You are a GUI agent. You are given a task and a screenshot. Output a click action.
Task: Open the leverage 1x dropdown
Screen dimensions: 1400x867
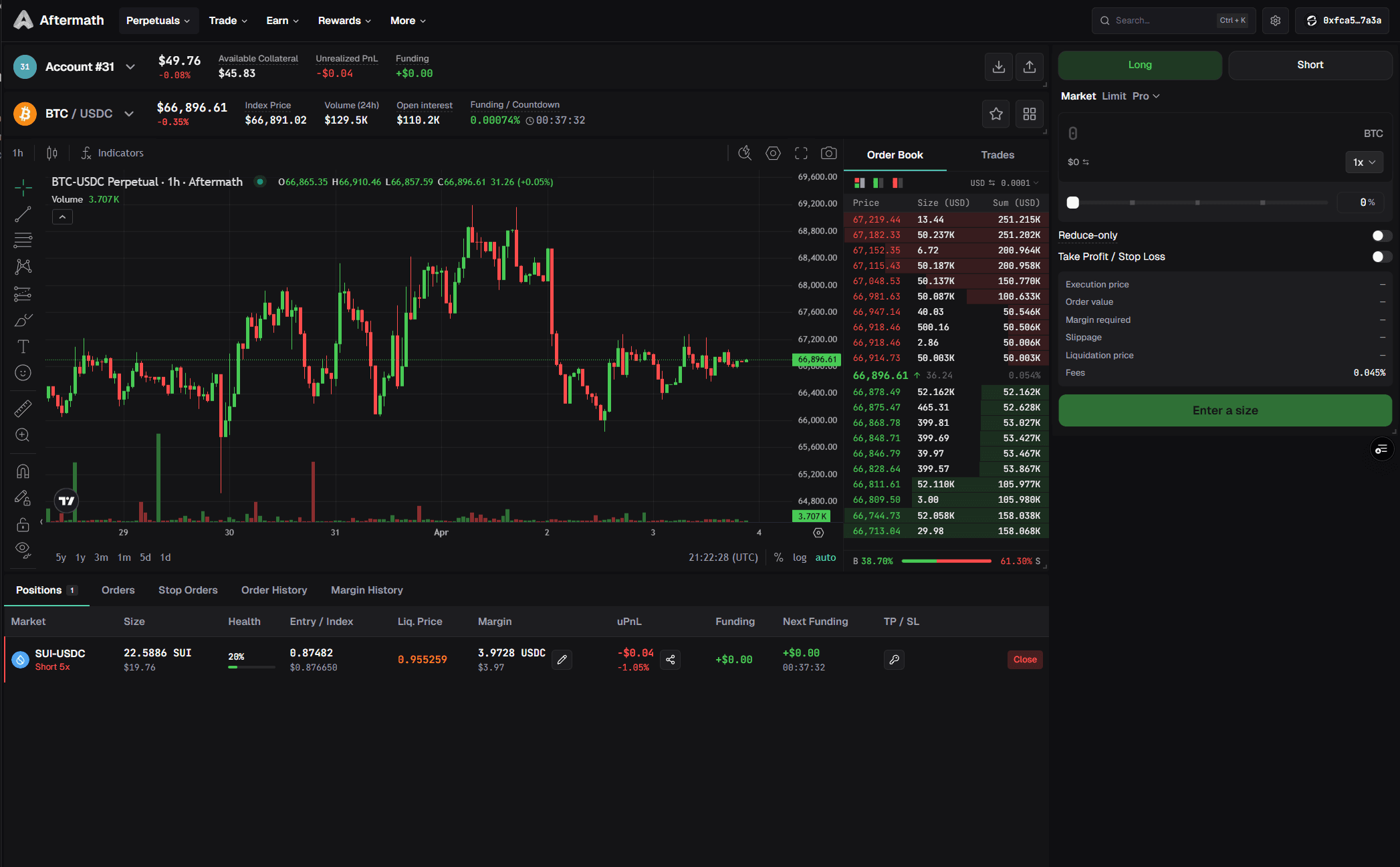(1364, 162)
